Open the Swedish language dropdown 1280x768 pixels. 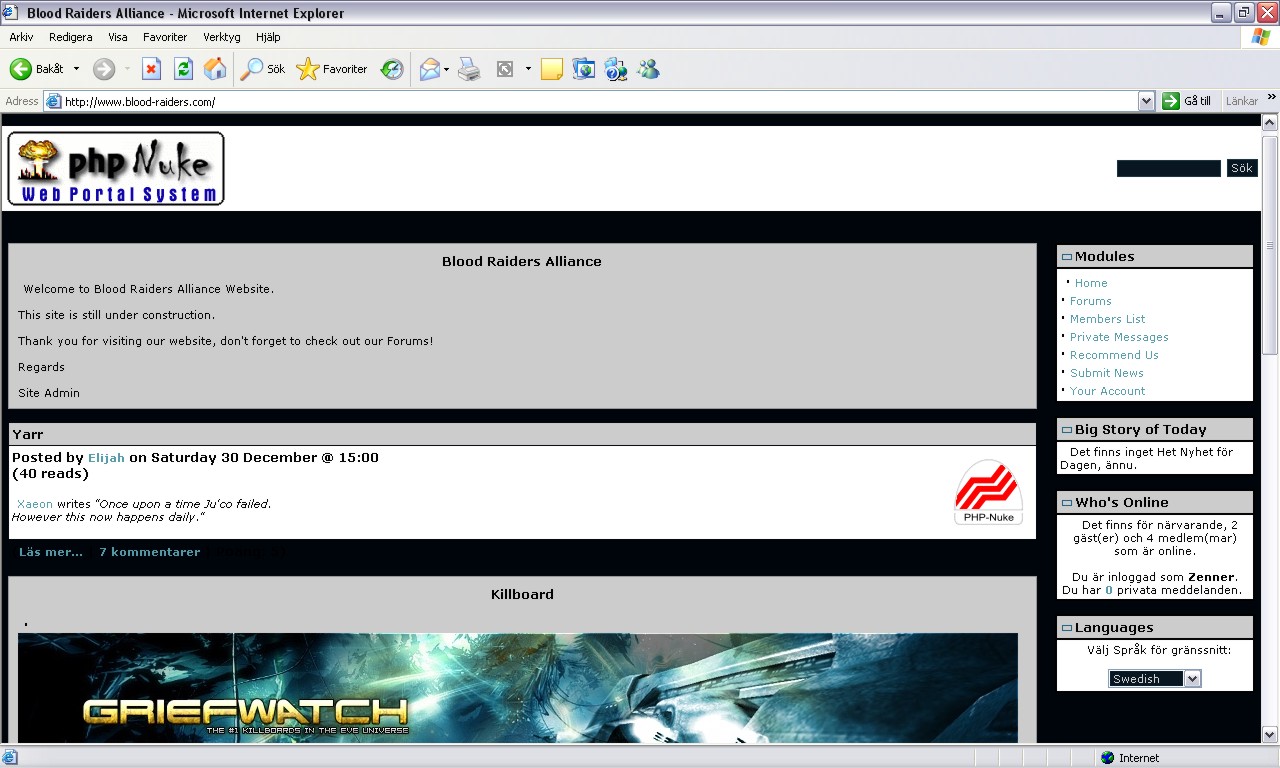1155,679
